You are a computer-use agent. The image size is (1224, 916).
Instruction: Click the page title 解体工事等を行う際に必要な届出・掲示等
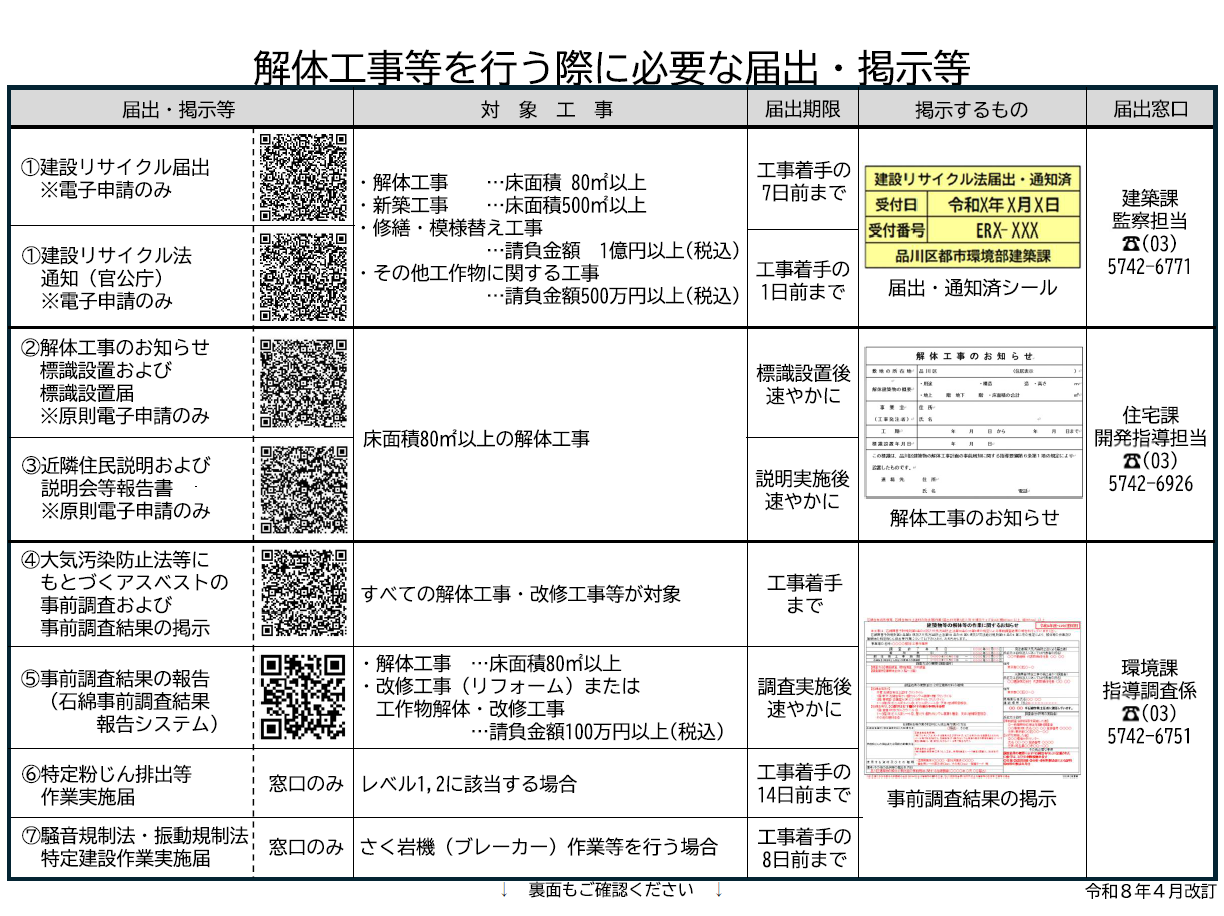(611, 68)
